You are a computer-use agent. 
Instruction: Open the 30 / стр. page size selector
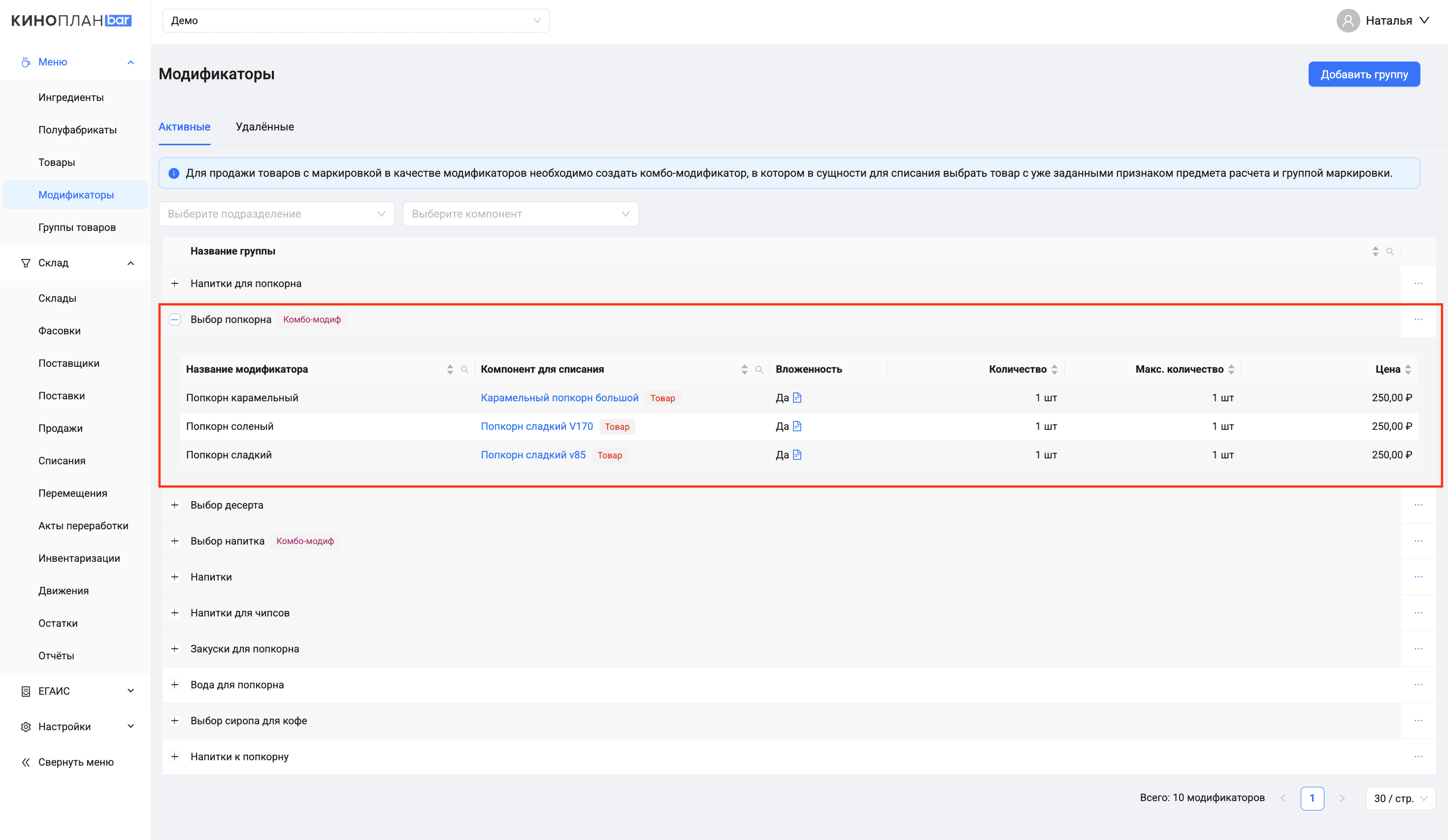click(1400, 798)
